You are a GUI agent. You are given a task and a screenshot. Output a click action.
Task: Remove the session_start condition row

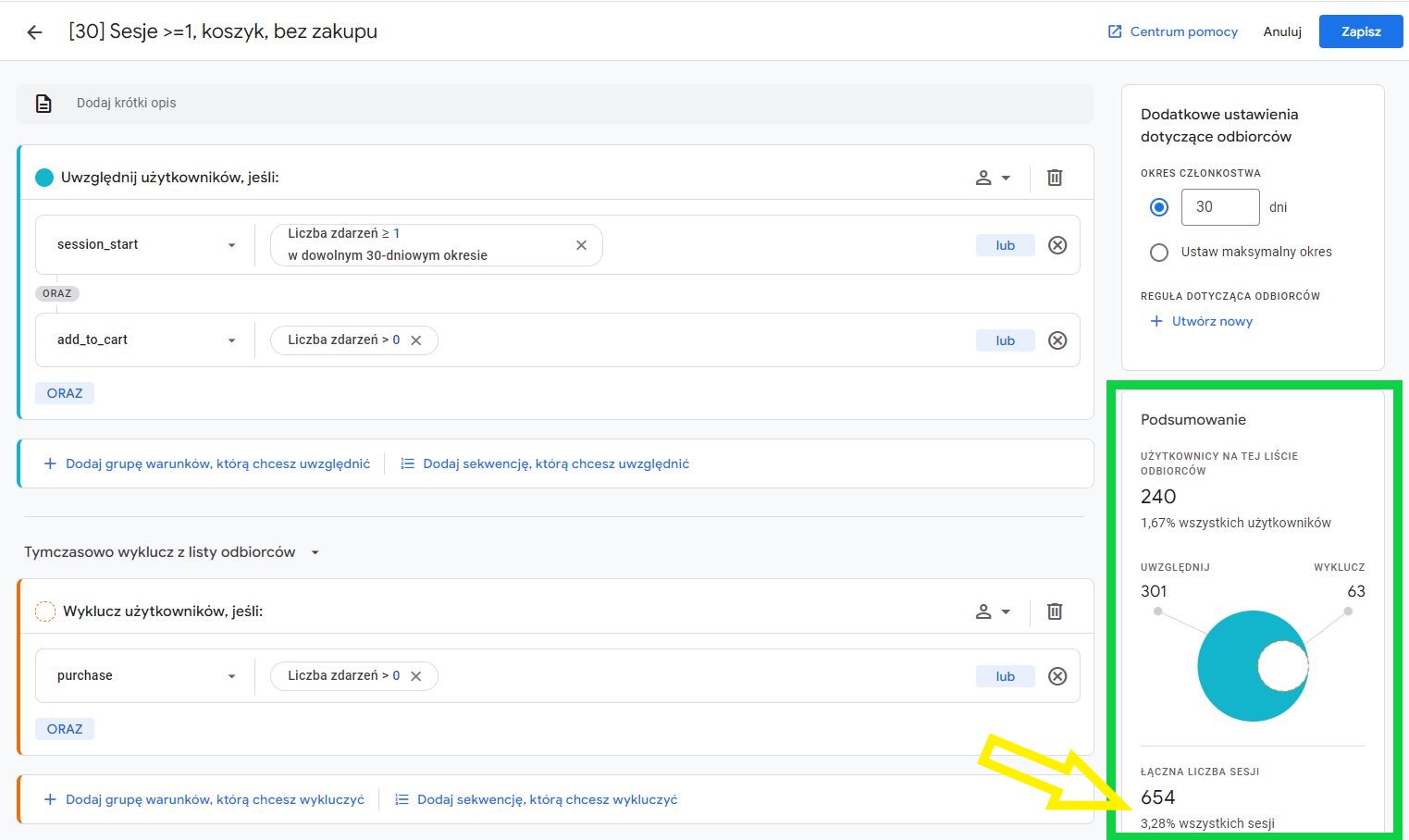pyautogui.click(x=1057, y=245)
